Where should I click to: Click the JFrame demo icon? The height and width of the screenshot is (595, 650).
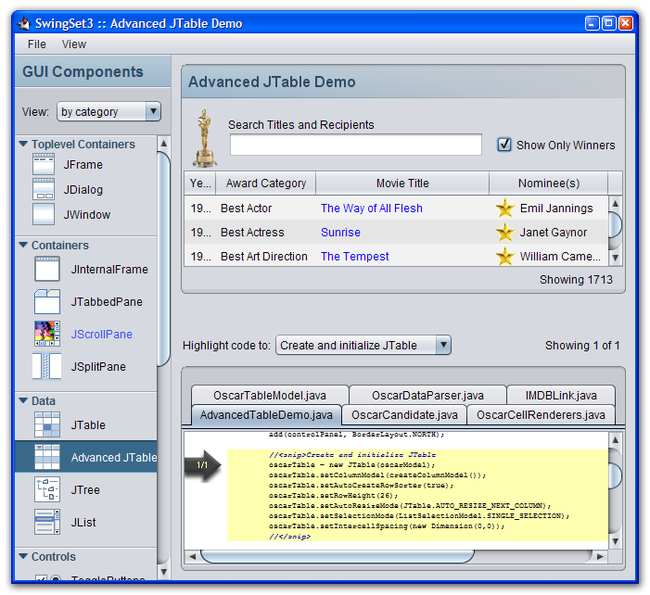44,164
